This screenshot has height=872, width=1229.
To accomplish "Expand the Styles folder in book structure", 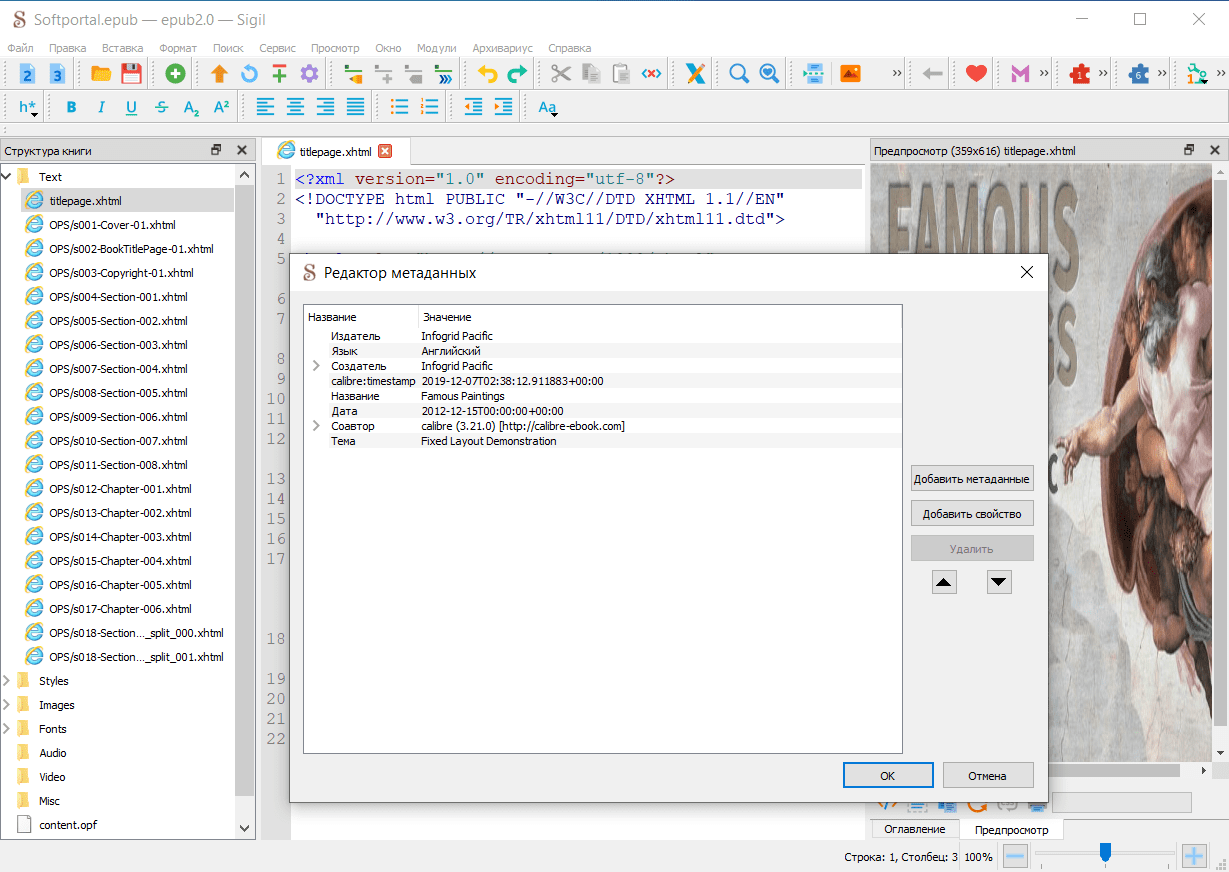I will pyautogui.click(x=7, y=681).
